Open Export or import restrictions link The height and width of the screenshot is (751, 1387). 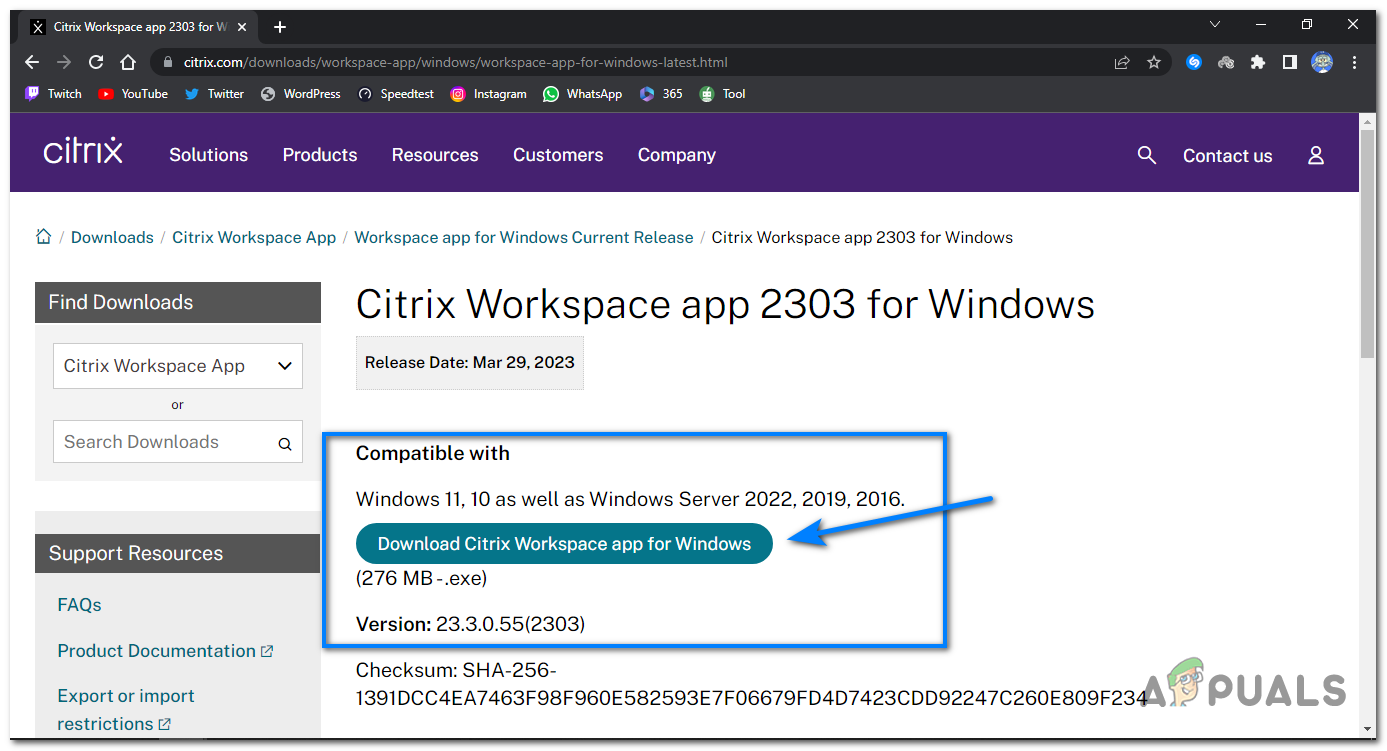[x=126, y=710]
